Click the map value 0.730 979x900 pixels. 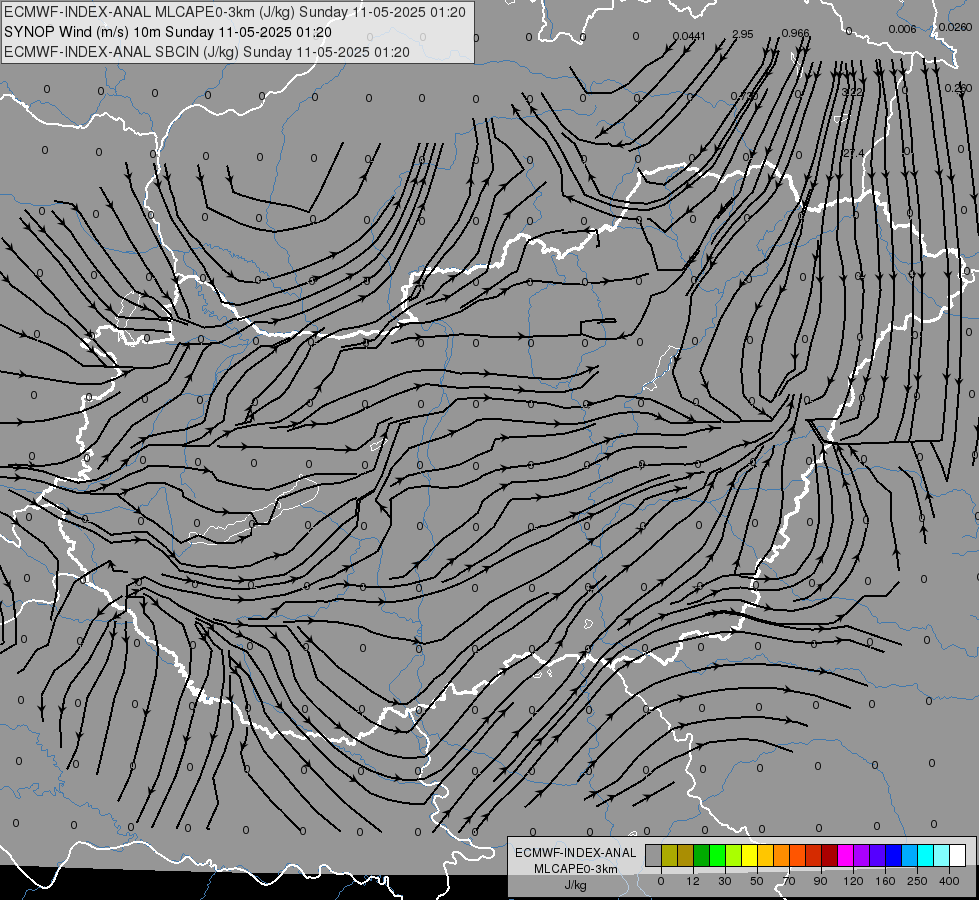click(x=744, y=96)
